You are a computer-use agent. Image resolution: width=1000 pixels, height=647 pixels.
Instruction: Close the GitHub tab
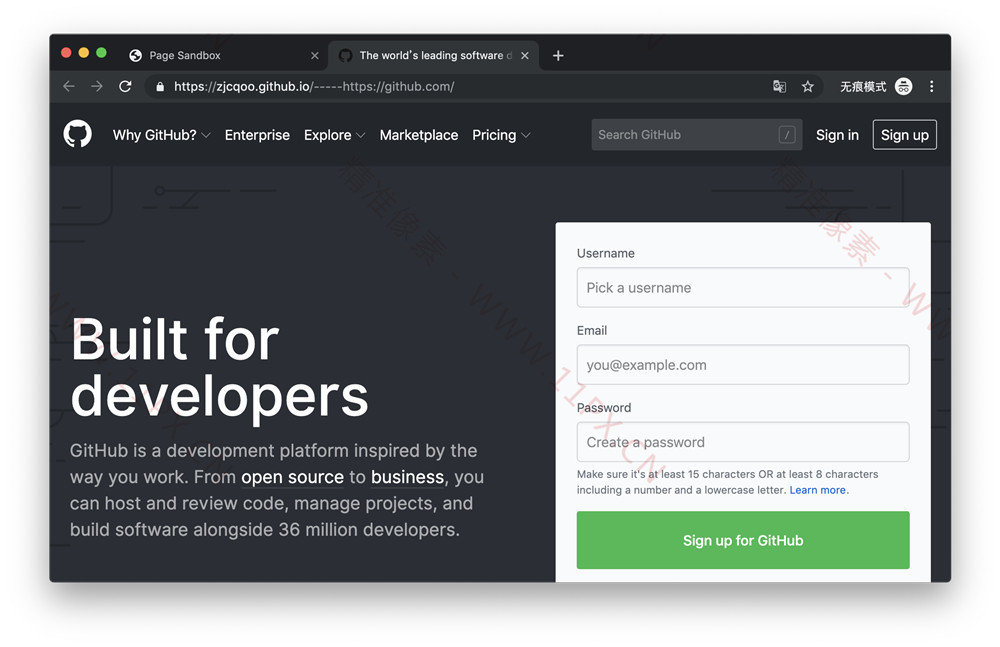pos(525,56)
